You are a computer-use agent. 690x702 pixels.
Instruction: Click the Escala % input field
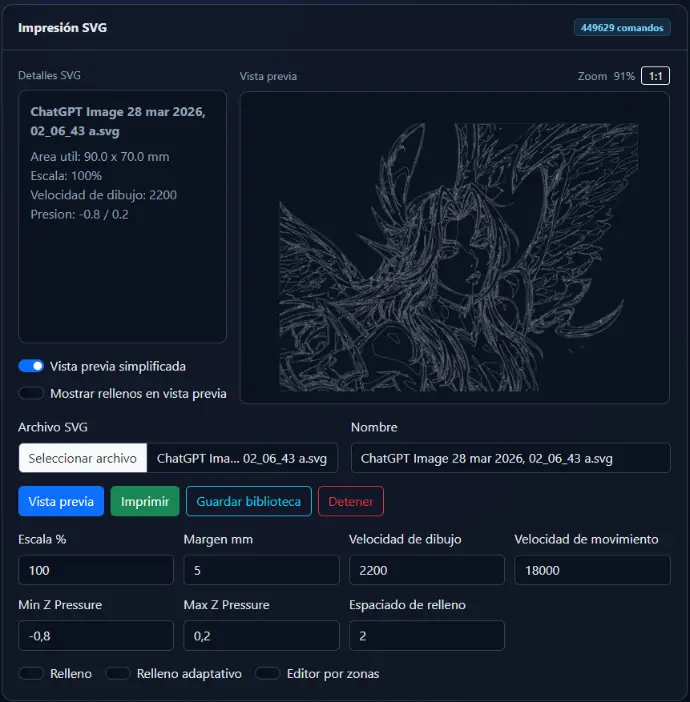pyautogui.click(x=96, y=570)
